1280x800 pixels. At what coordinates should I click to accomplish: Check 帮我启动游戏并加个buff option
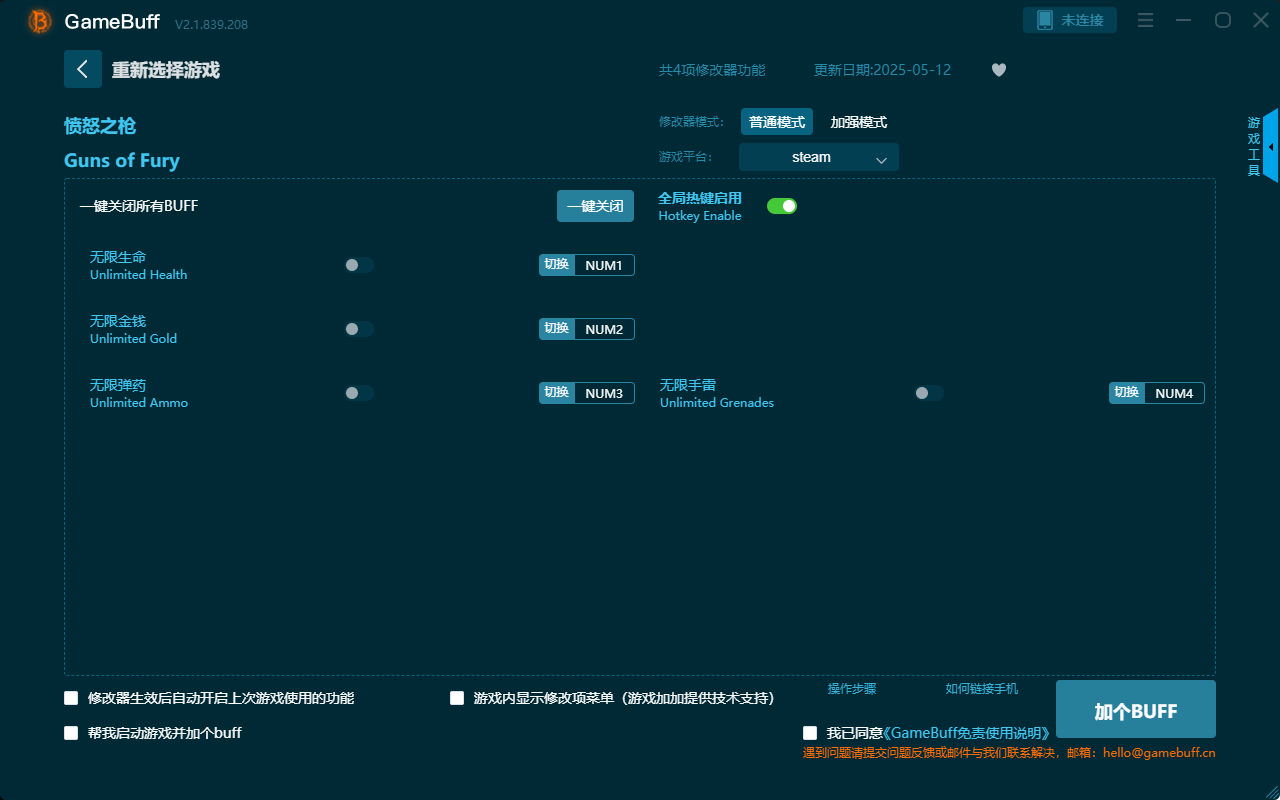[71, 732]
